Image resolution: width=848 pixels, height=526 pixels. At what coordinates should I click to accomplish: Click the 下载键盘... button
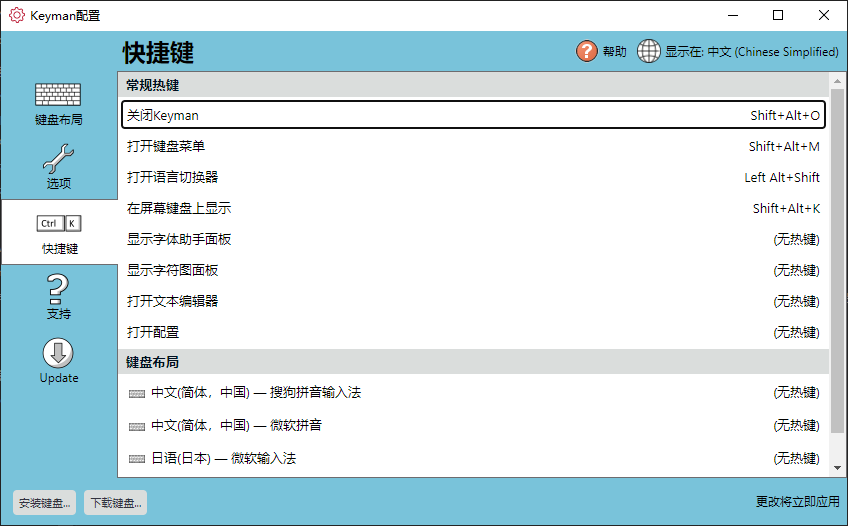(x=116, y=503)
